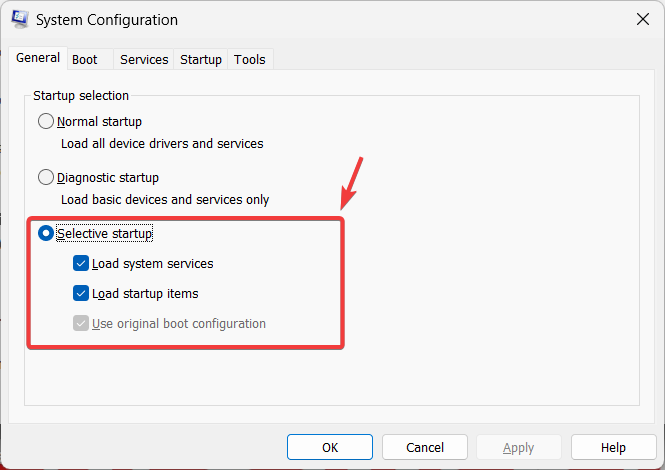Image resolution: width=665 pixels, height=470 pixels.
Task: Uncheck Load system services
Action: 81,264
